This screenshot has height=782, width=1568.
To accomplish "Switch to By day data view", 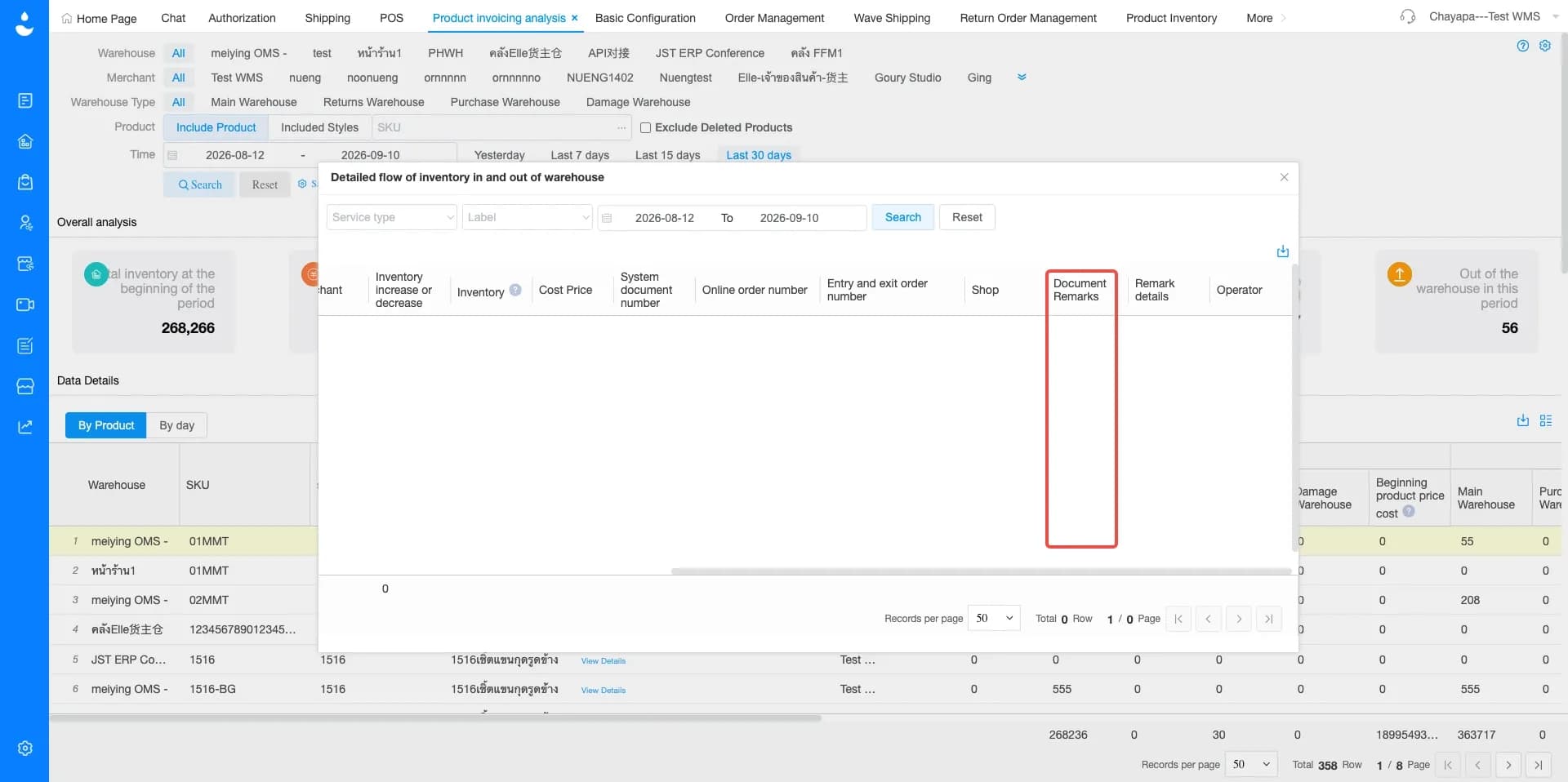I will pyautogui.click(x=177, y=425).
